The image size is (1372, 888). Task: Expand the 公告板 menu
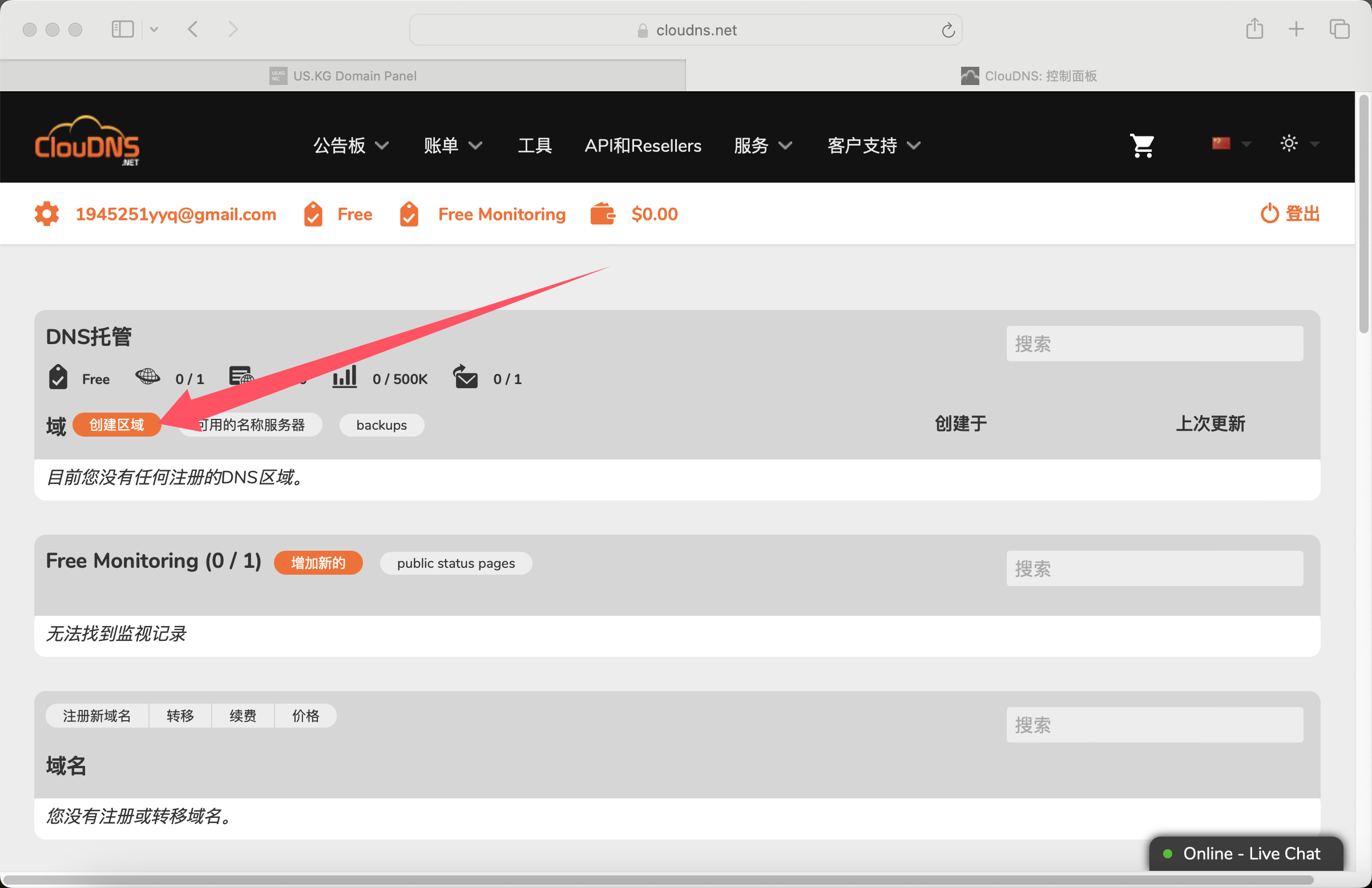point(351,146)
